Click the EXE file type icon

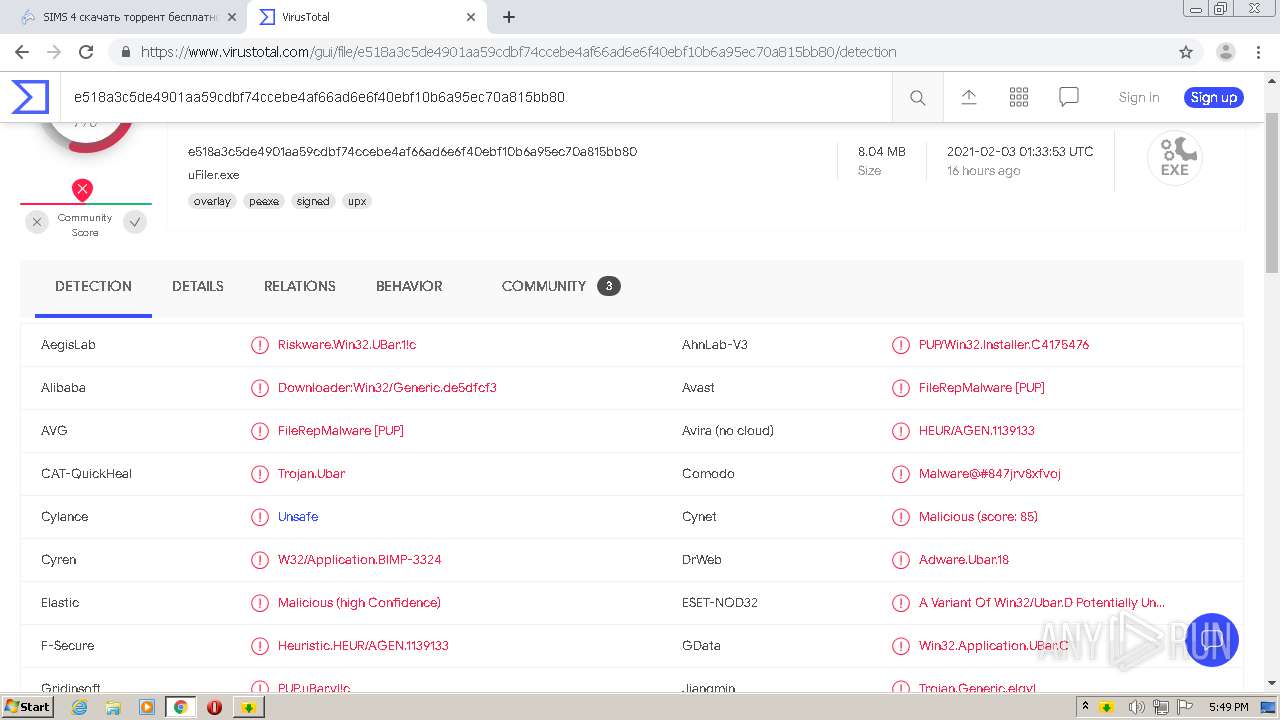pos(1174,158)
